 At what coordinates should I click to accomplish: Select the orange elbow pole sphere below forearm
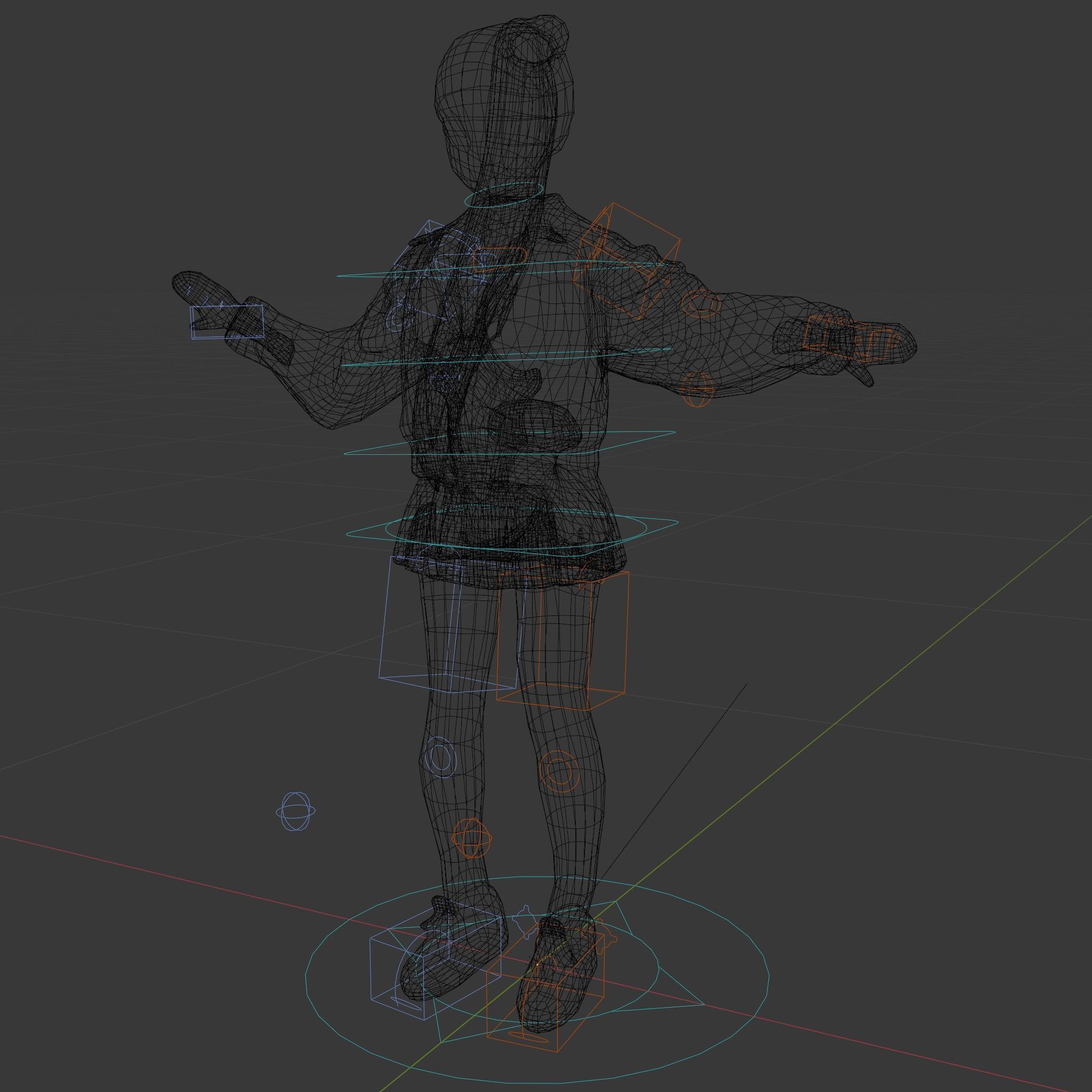[x=697, y=389]
